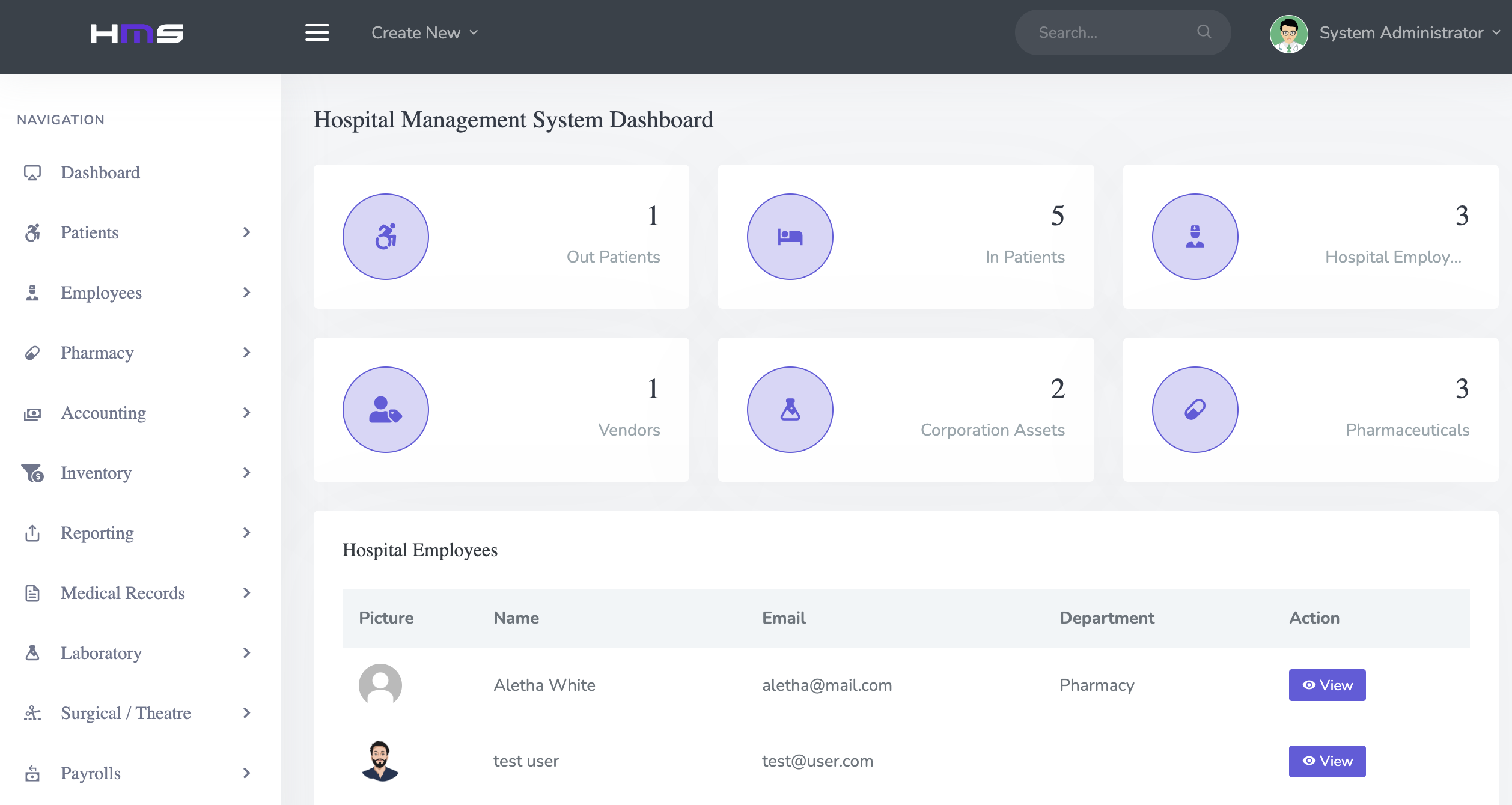
Task: Click the Inventory funnel icon
Action: click(33, 473)
